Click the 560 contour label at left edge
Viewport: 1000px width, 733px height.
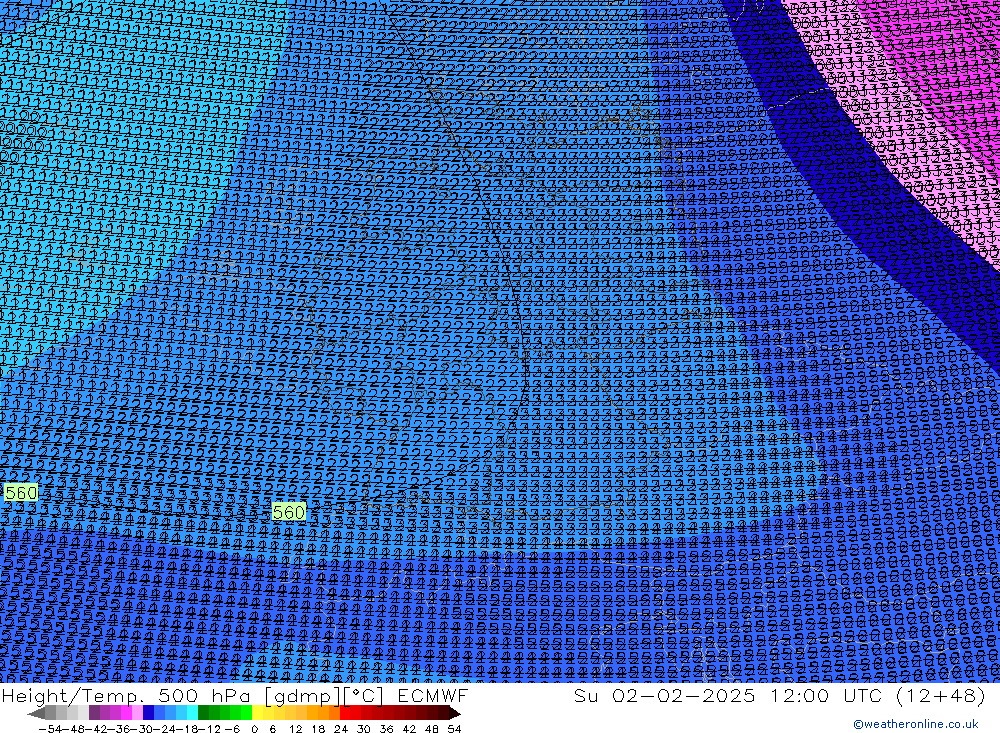21,492
